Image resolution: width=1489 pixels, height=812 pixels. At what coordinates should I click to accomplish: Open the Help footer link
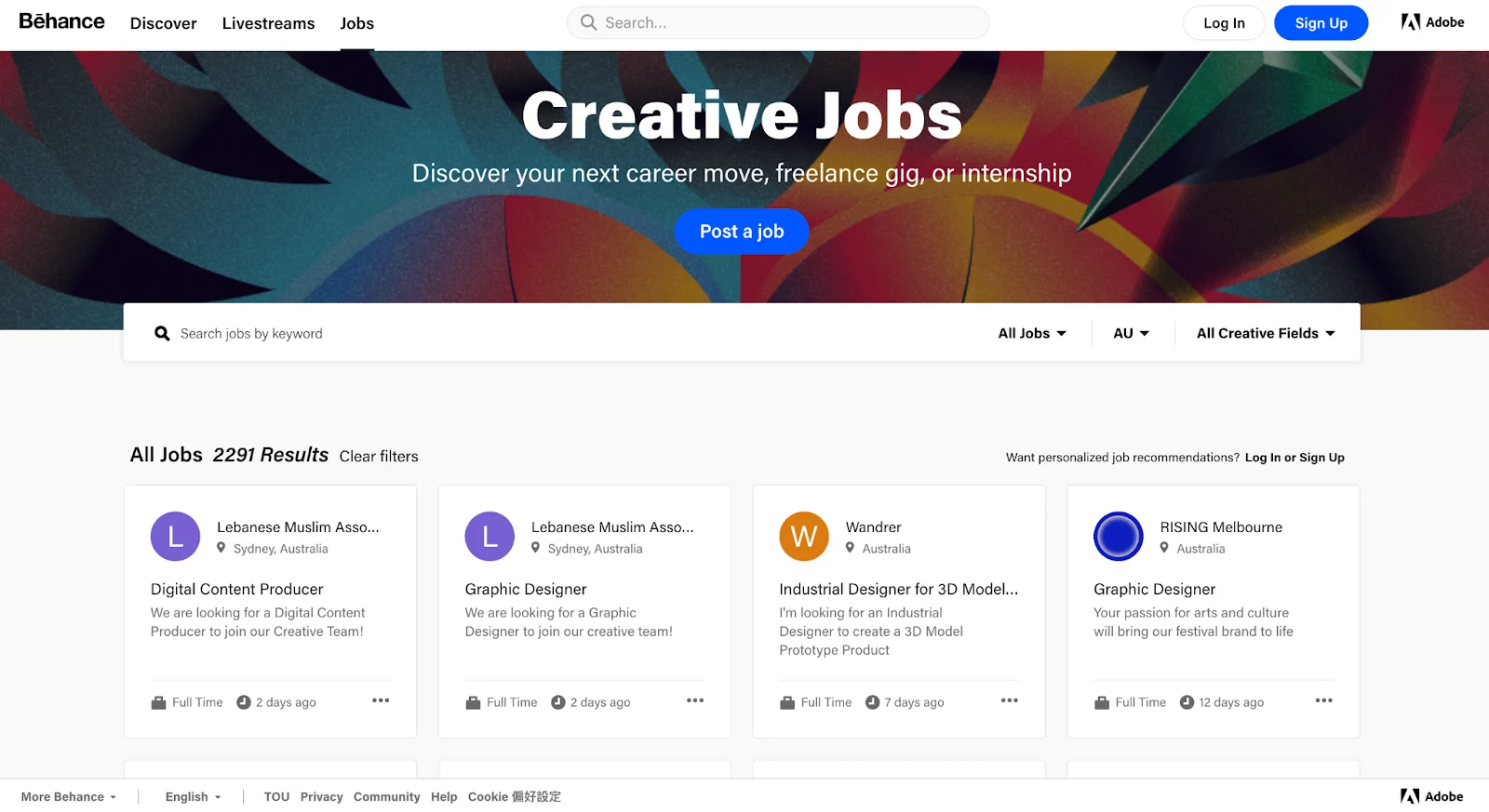point(444,797)
